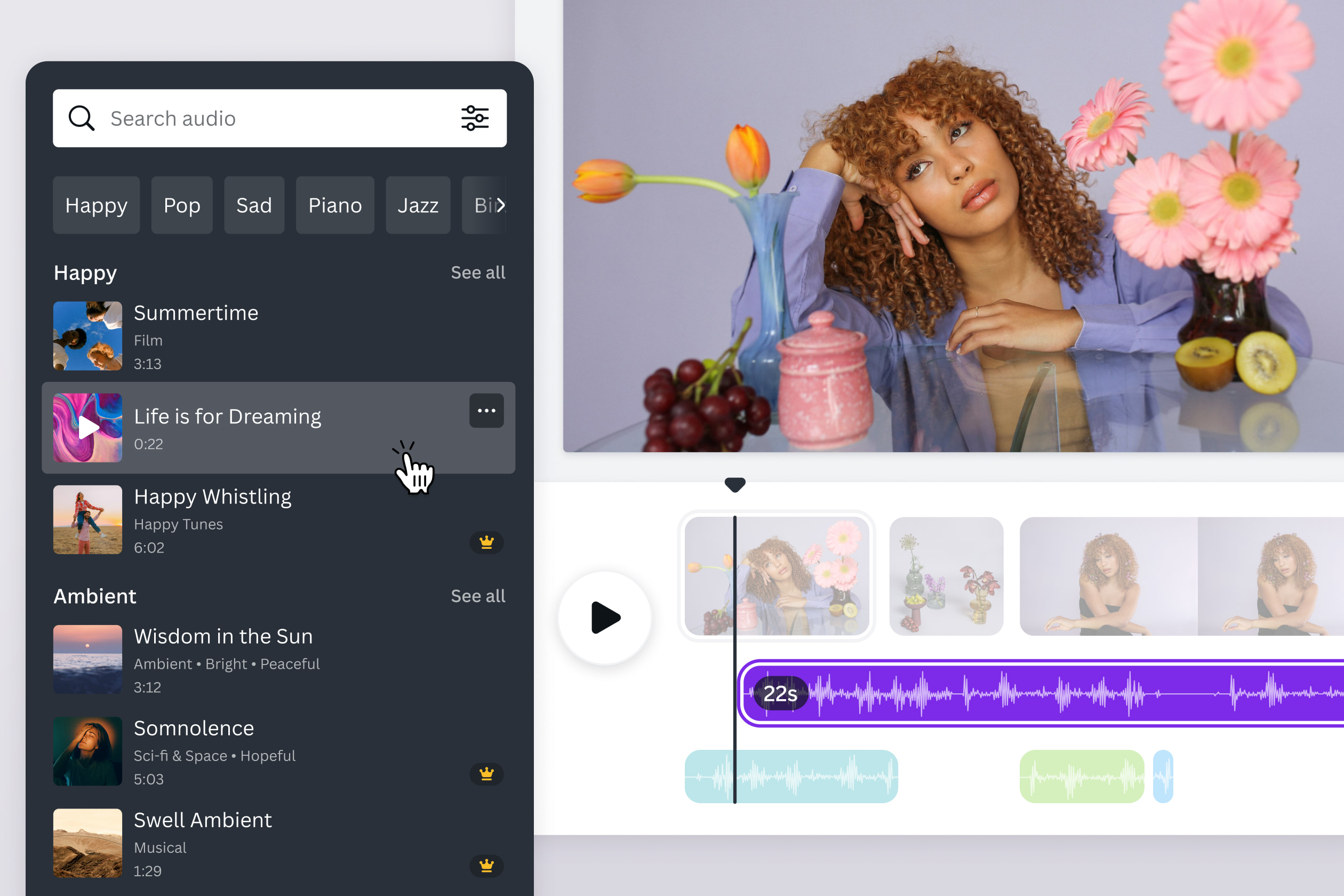
Task: Click the 'Pop' genre filter button
Action: click(181, 205)
